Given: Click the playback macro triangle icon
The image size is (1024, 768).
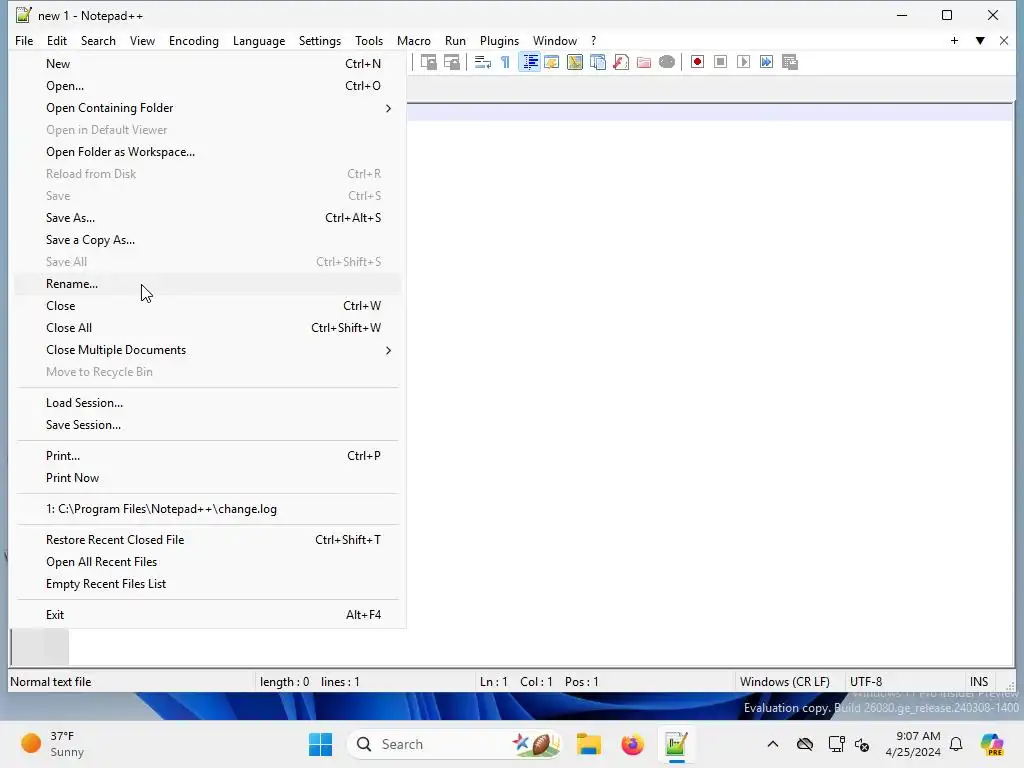Looking at the screenshot, I should click(x=743, y=62).
